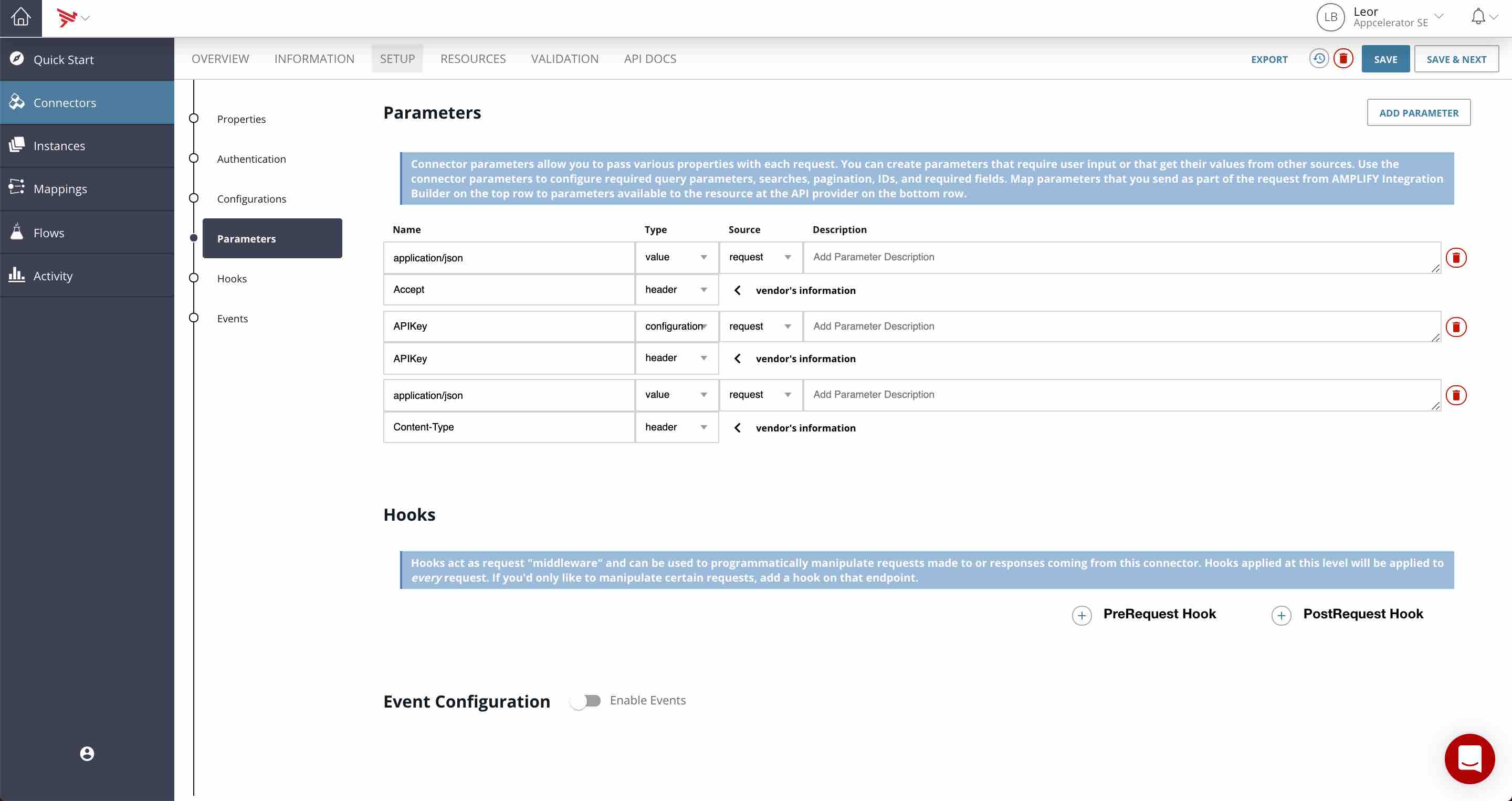Open the VALIDATION tab
This screenshot has width=1512, height=801.
click(x=564, y=59)
